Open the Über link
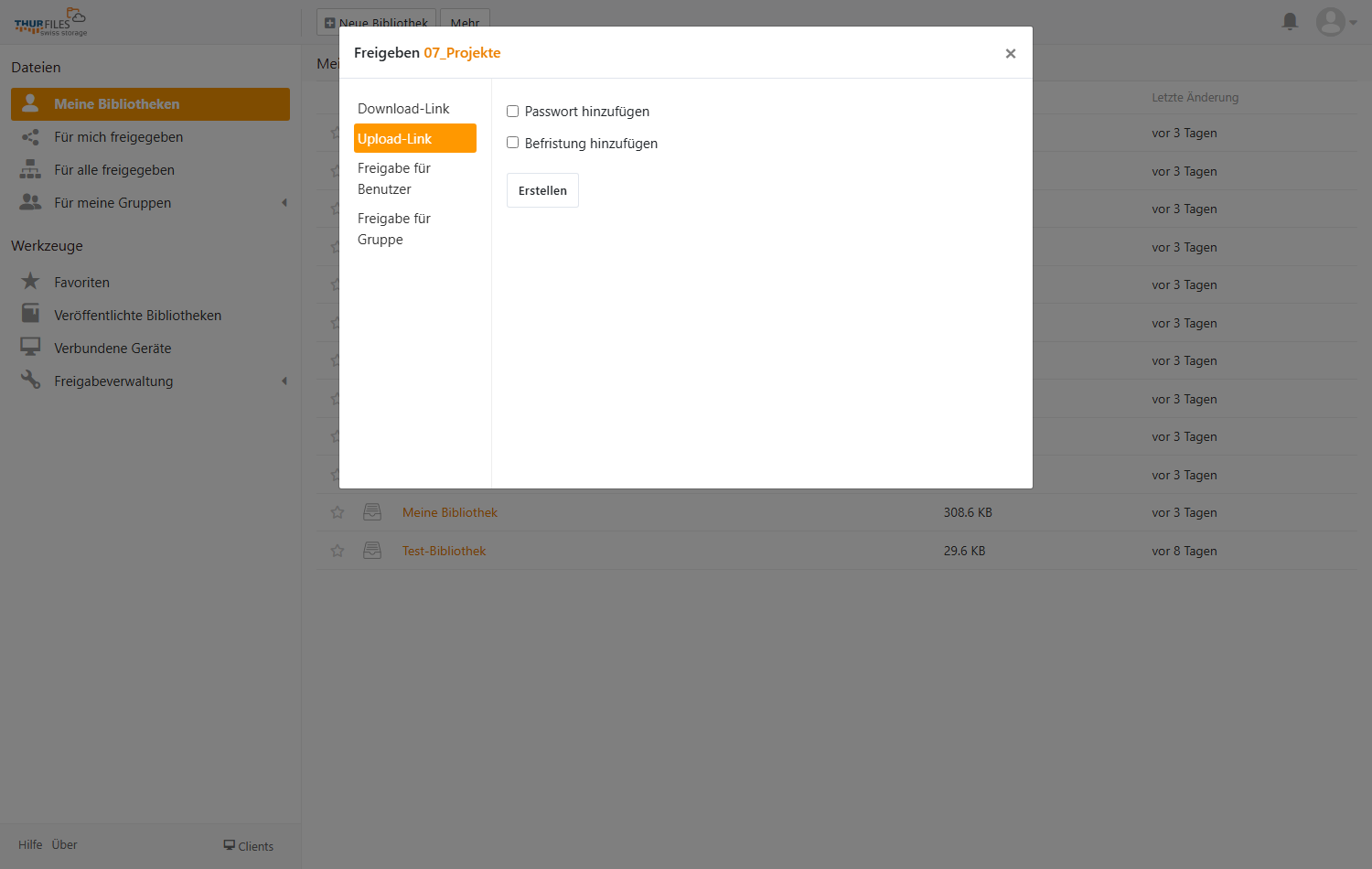This screenshot has height=869, width=1372. [65, 845]
